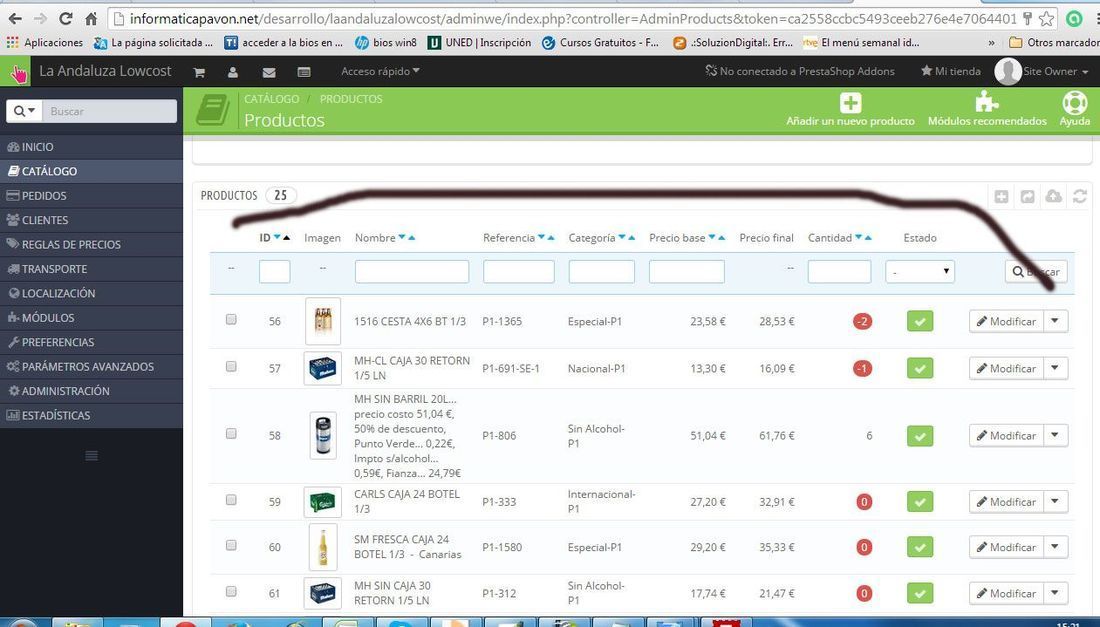Open Módulos recomendados puzzle icon
The image size is (1100, 627).
point(986,102)
